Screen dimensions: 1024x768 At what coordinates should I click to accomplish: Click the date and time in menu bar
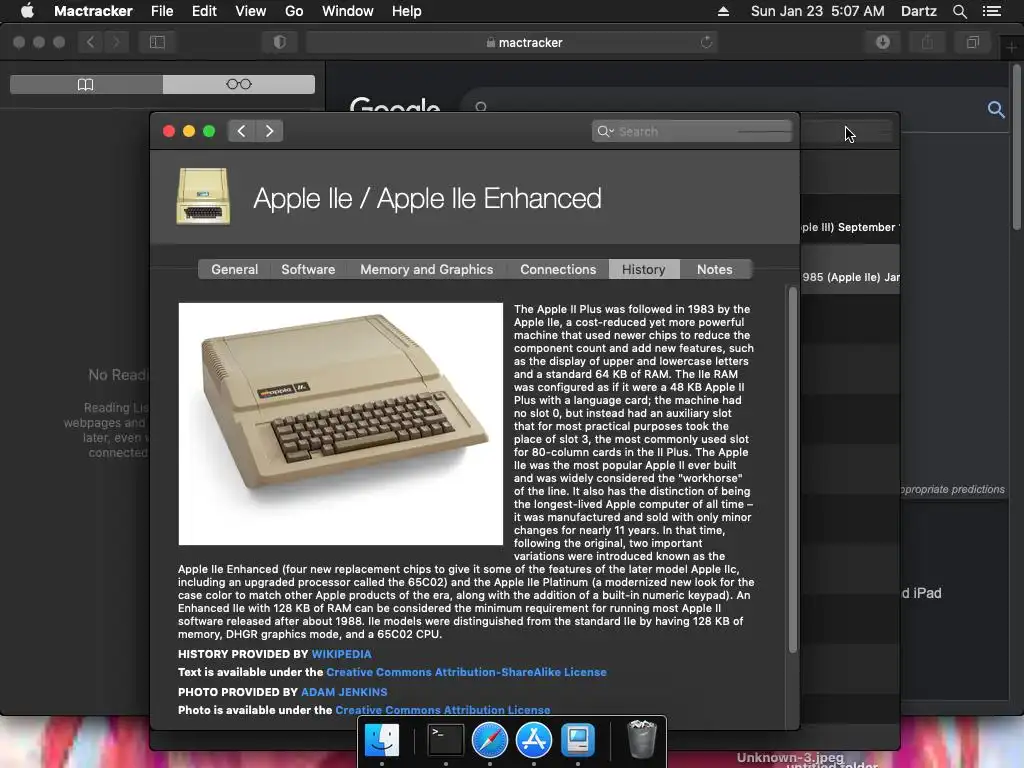click(x=818, y=11)
